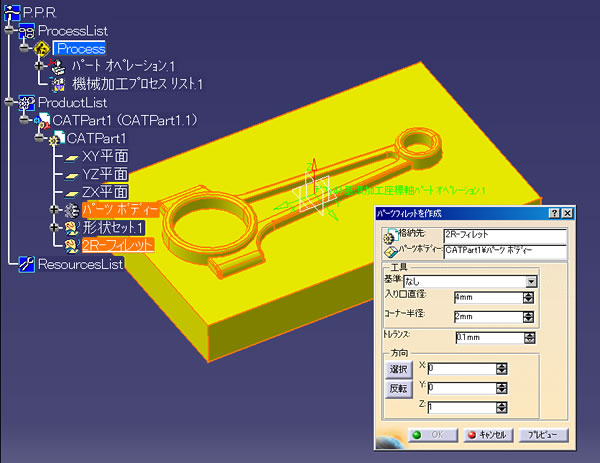Click the ResourcesList wrench icon

[26, 264]
